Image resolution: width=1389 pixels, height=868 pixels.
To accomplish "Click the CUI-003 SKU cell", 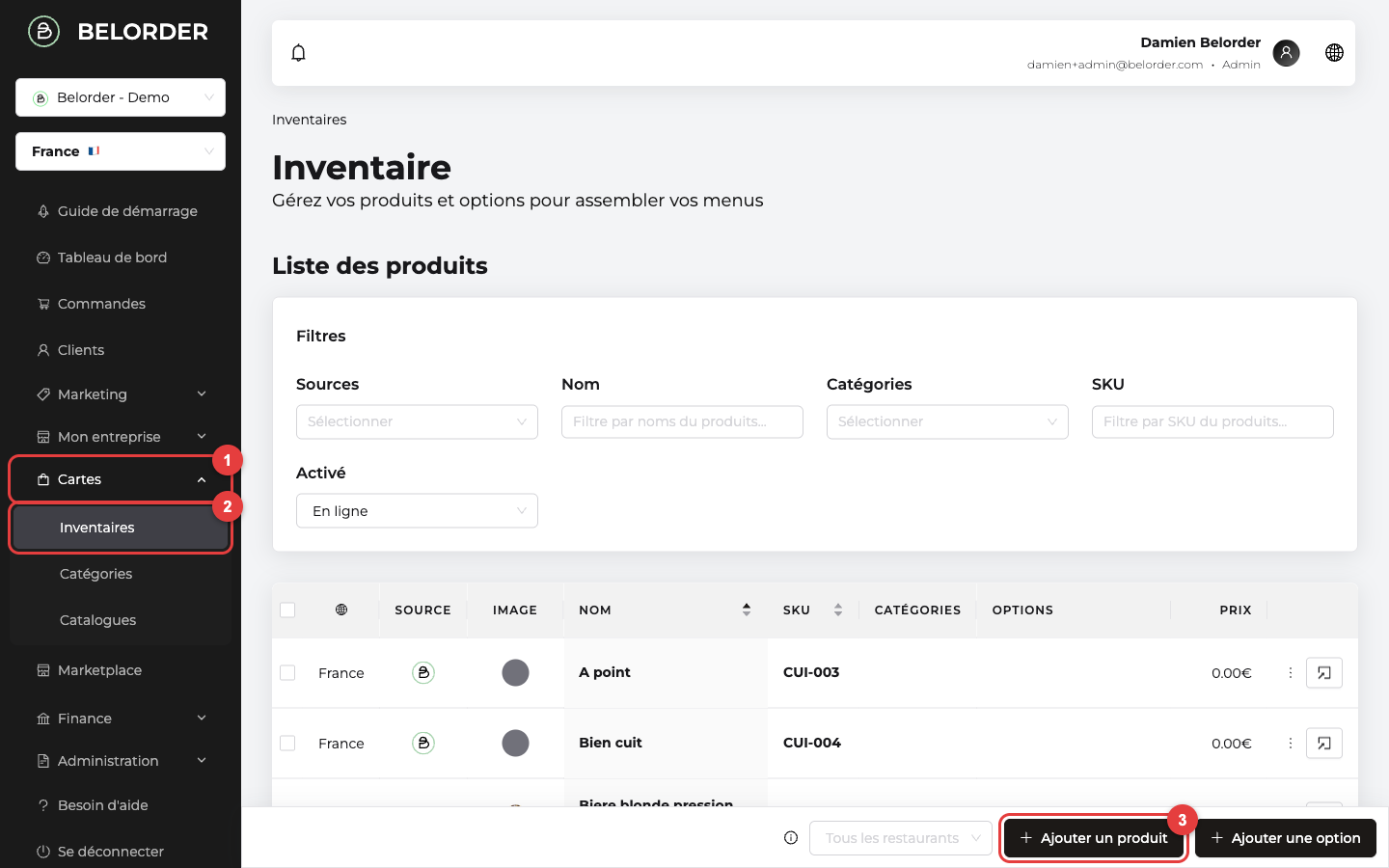I will (x=811, y=672).
